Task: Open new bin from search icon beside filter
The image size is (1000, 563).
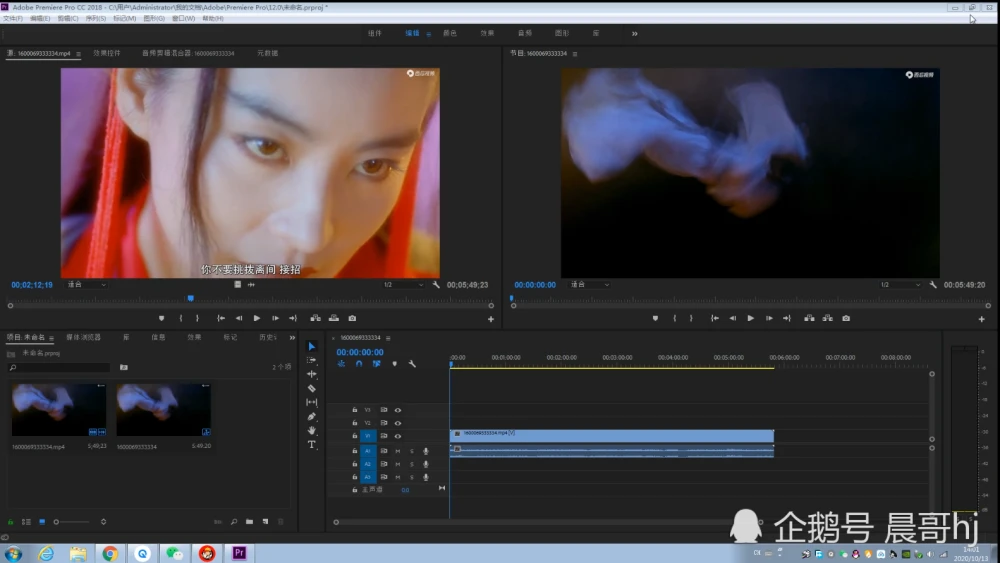Action: [124, 367]
